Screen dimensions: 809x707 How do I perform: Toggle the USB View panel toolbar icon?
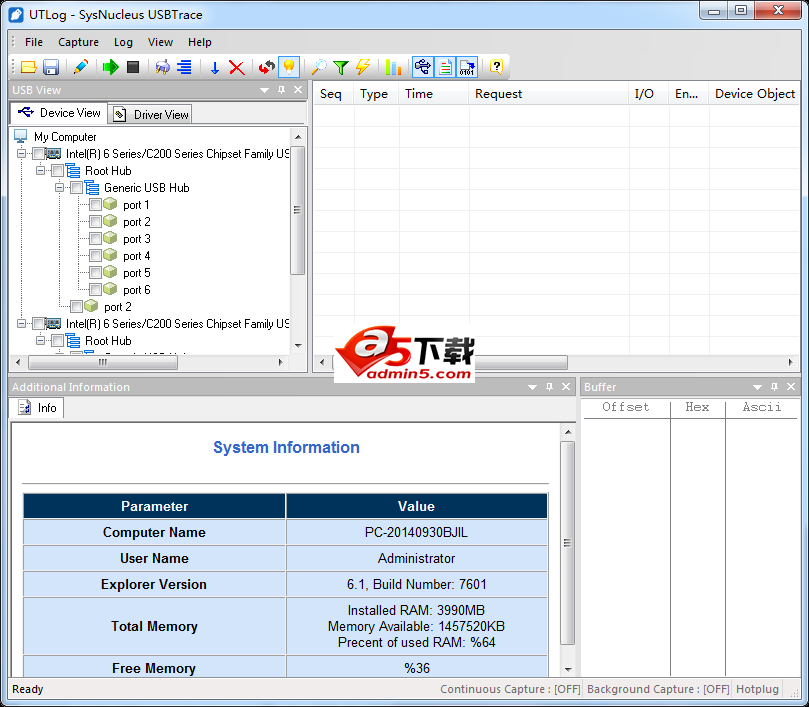(423, 67)
